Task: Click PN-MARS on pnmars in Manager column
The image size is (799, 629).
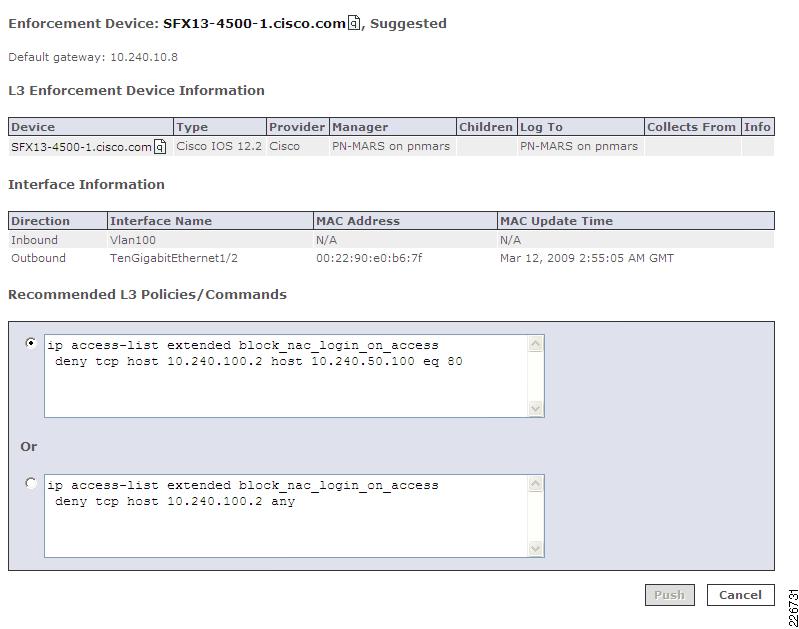Action: point(391,146)
